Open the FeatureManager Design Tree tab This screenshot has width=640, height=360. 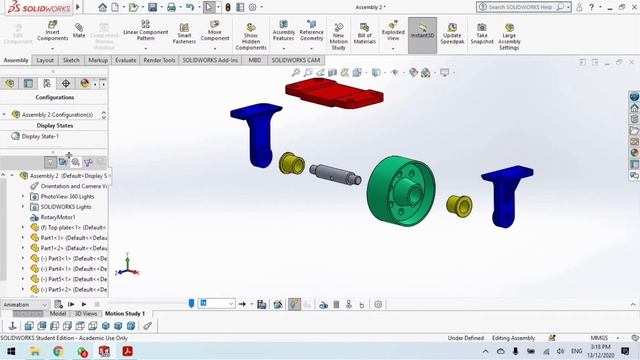10,83
